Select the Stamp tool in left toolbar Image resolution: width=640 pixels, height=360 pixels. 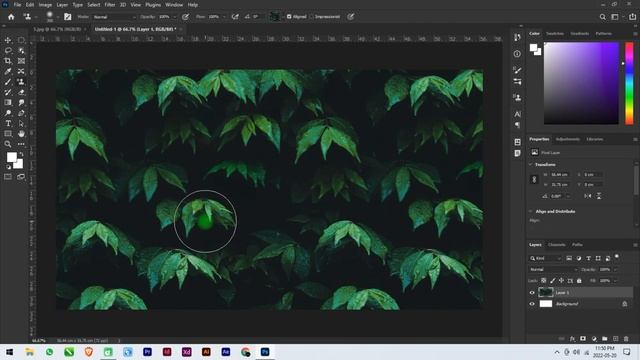pyautogui.click(x=21, y=82)
